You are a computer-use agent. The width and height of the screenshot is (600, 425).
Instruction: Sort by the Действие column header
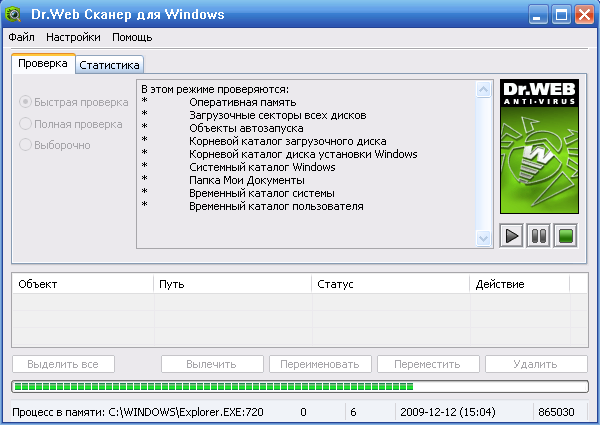coord(520,284)
